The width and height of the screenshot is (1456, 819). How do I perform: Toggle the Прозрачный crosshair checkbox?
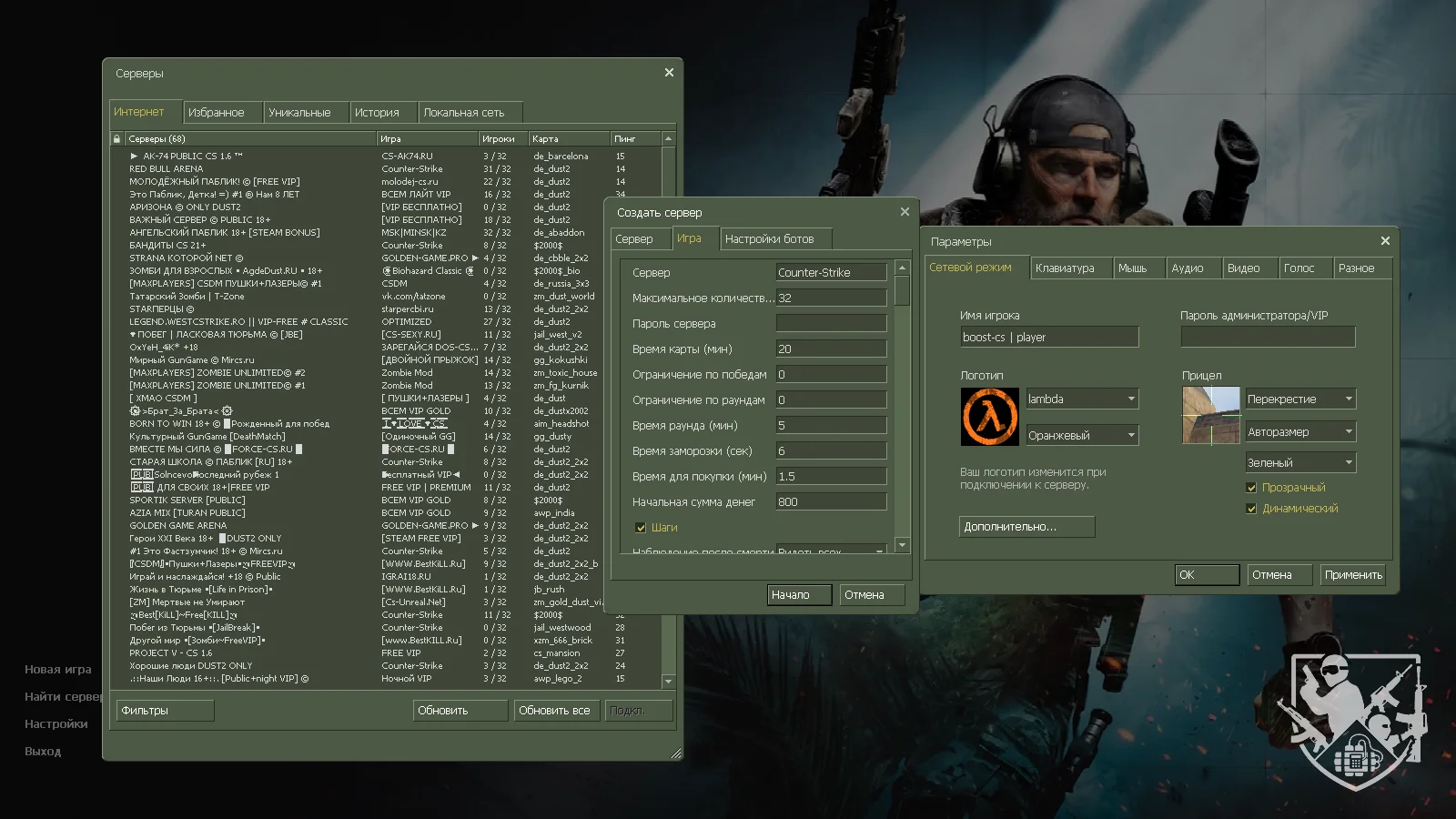pyautogui.click(x=1252, y=488)
